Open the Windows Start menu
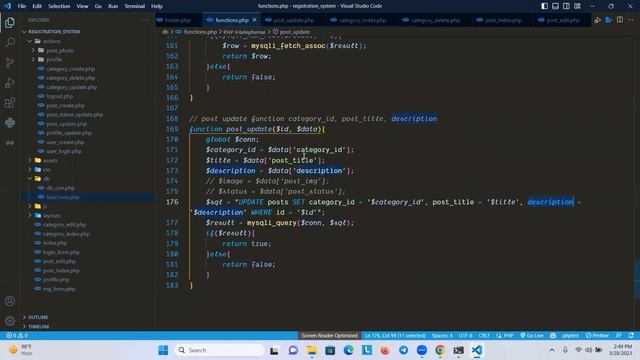 tap(163, 350)
